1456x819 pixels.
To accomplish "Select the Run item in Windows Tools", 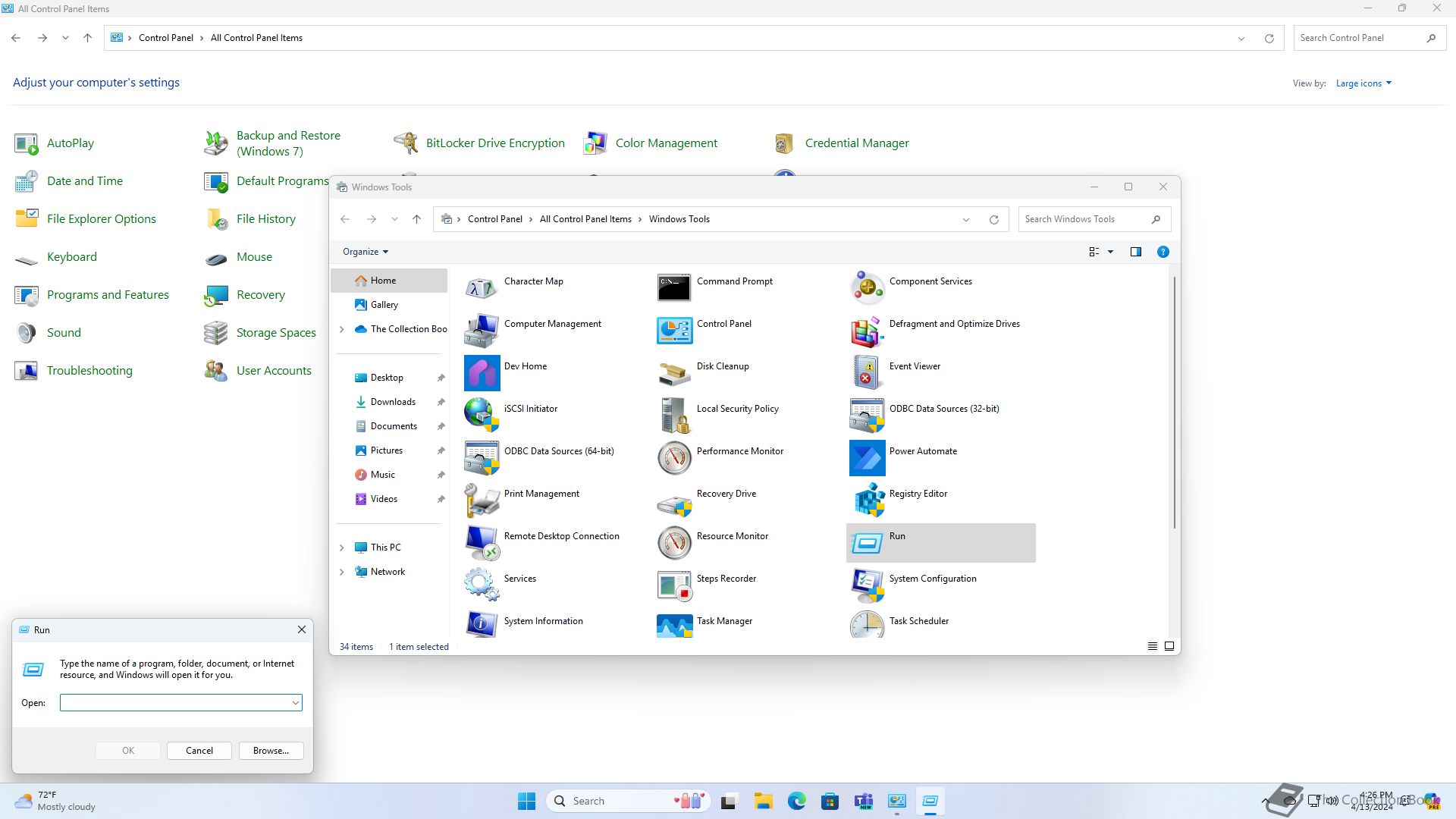I will point(940,542).
